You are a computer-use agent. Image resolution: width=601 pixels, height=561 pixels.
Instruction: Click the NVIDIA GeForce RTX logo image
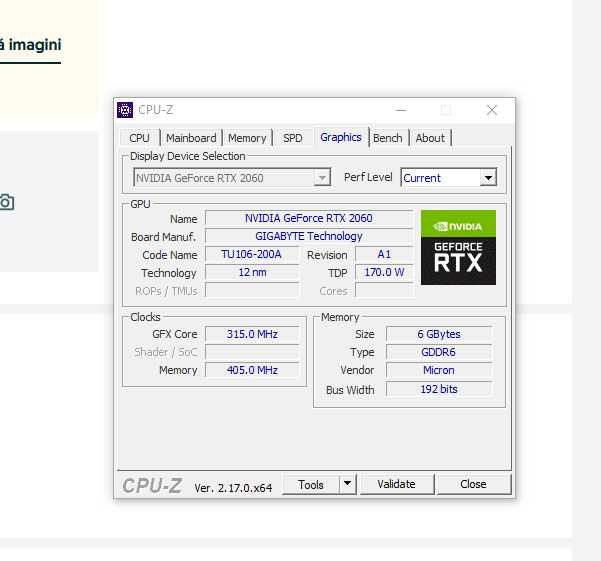pos(458,247)
